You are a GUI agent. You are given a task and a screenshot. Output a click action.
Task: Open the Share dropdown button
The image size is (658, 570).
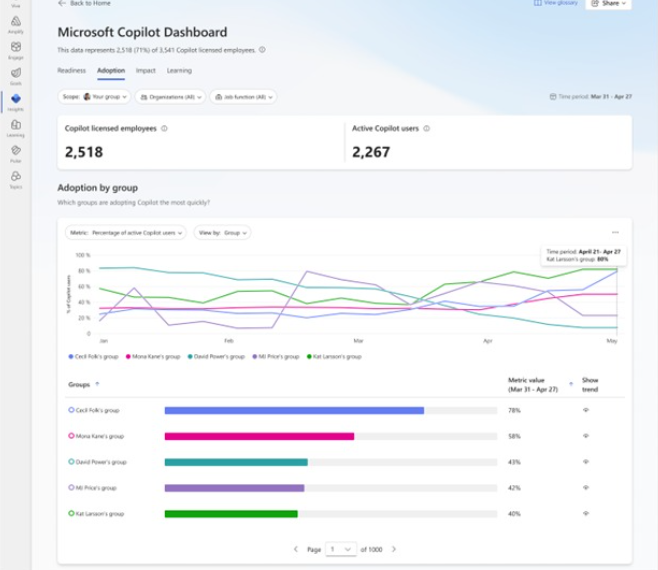608,4
